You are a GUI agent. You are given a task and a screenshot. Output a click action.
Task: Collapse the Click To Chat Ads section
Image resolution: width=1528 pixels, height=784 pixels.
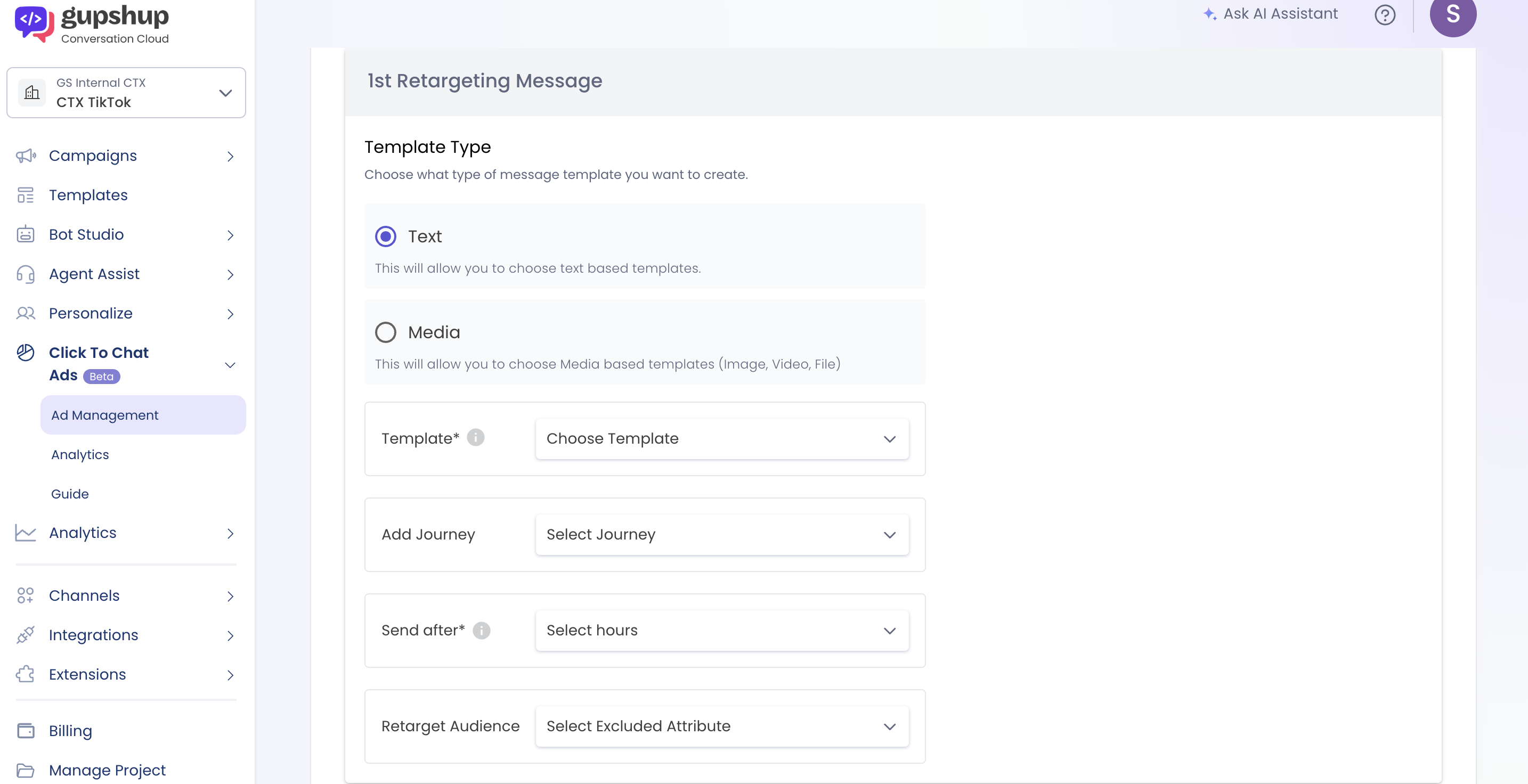pos(230,365)
